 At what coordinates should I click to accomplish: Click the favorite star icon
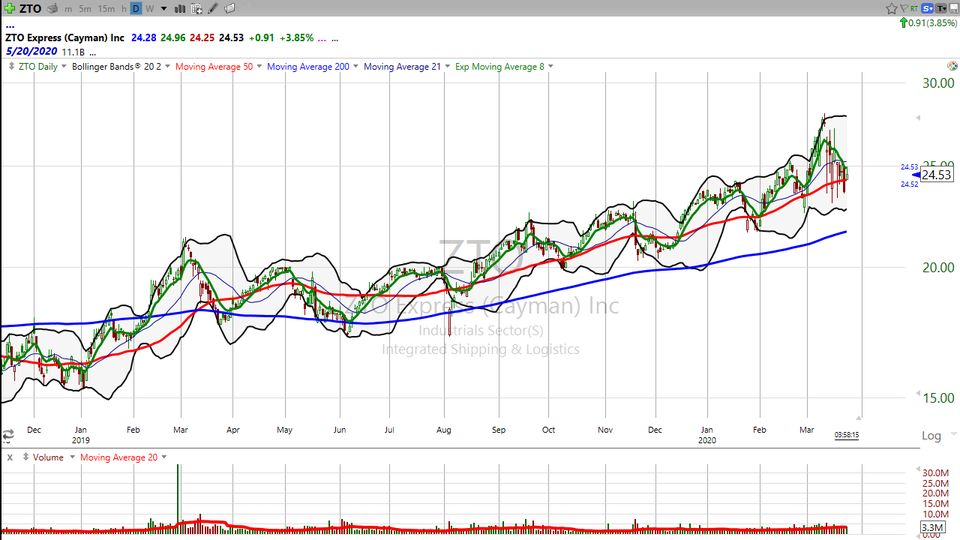pyautogui.click(x=891, y=9)
